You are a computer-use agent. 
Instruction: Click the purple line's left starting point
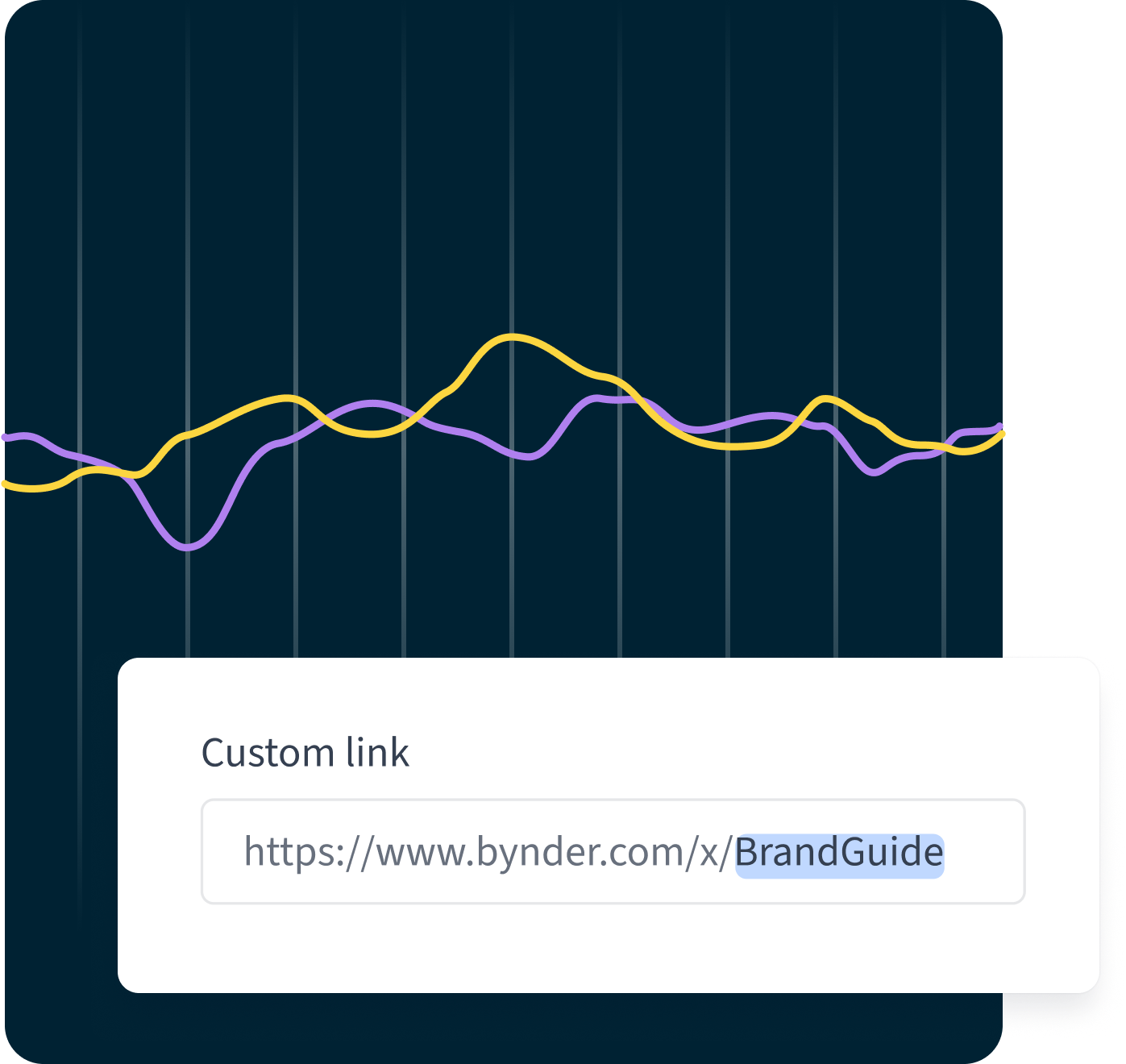point(6,437)
